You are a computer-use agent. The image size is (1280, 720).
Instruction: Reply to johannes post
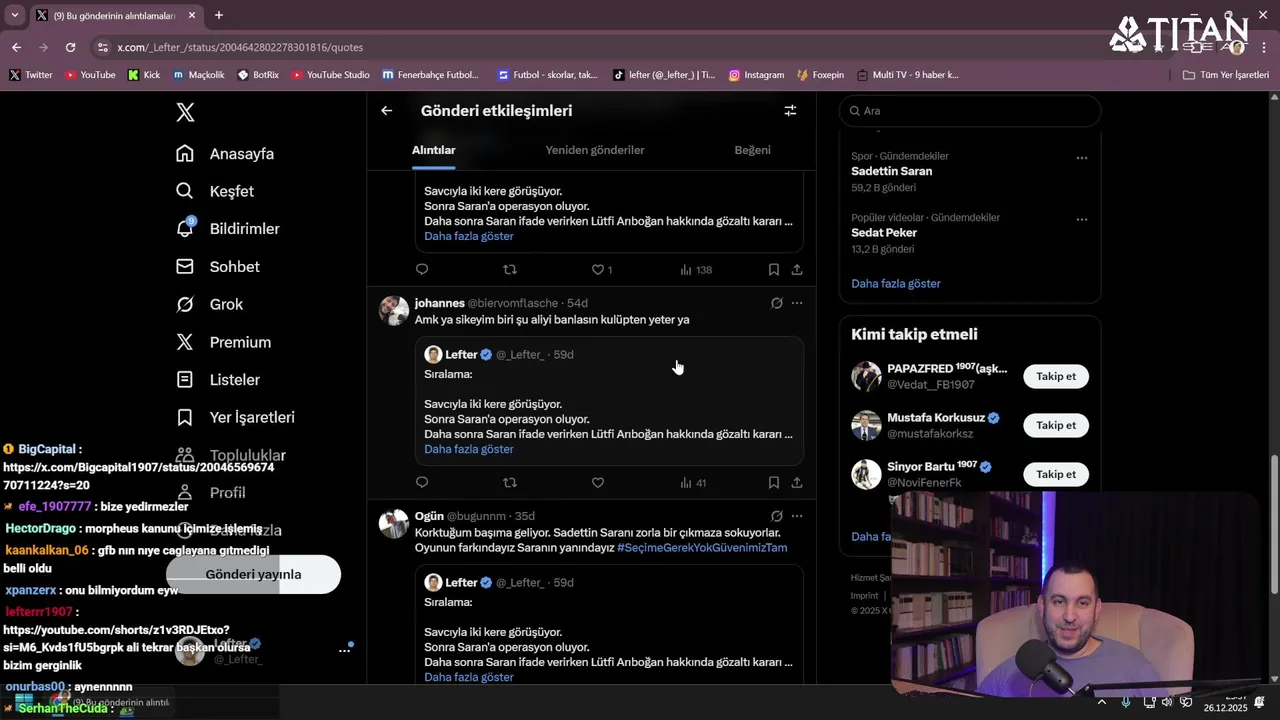[x=422, y=483]
